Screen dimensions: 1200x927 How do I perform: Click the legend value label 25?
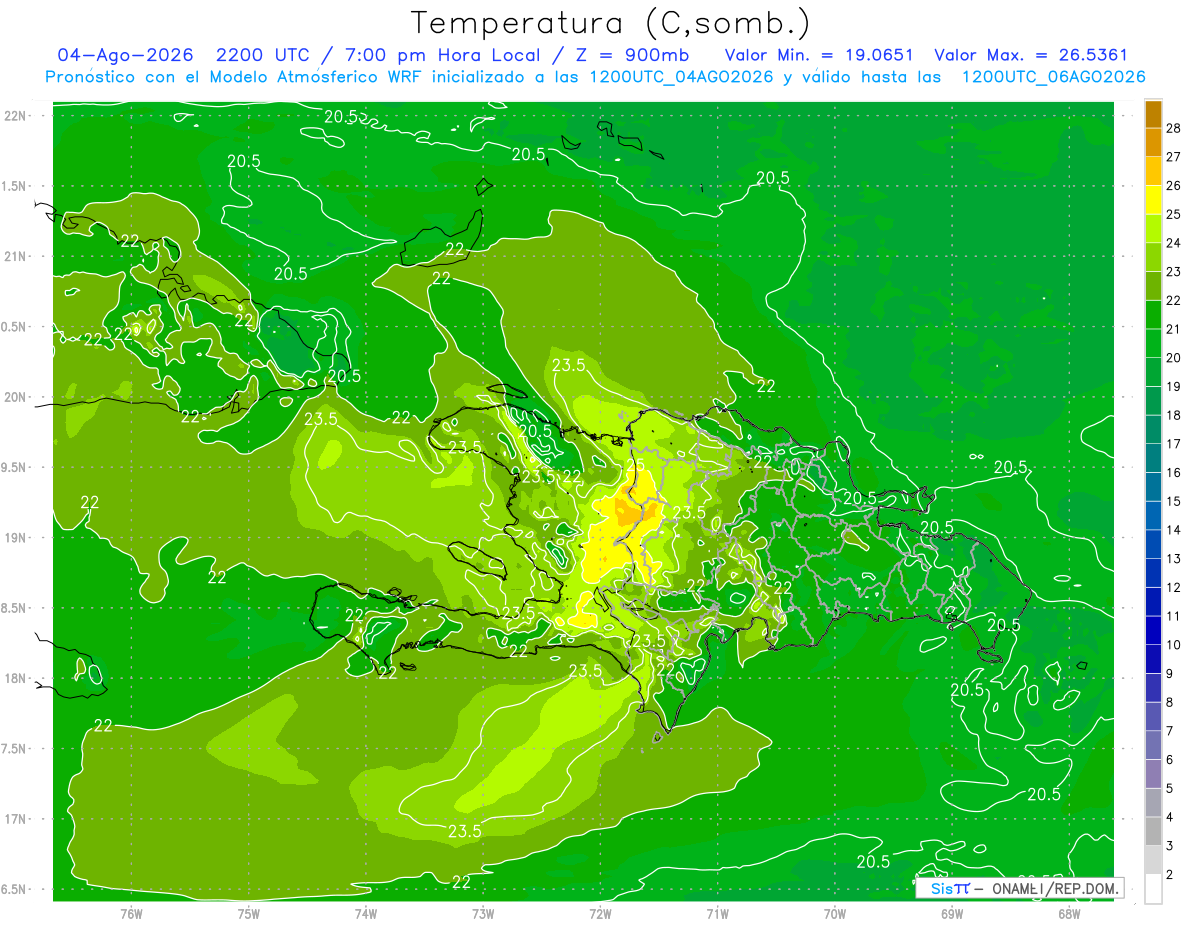[x=1173, y=214]
